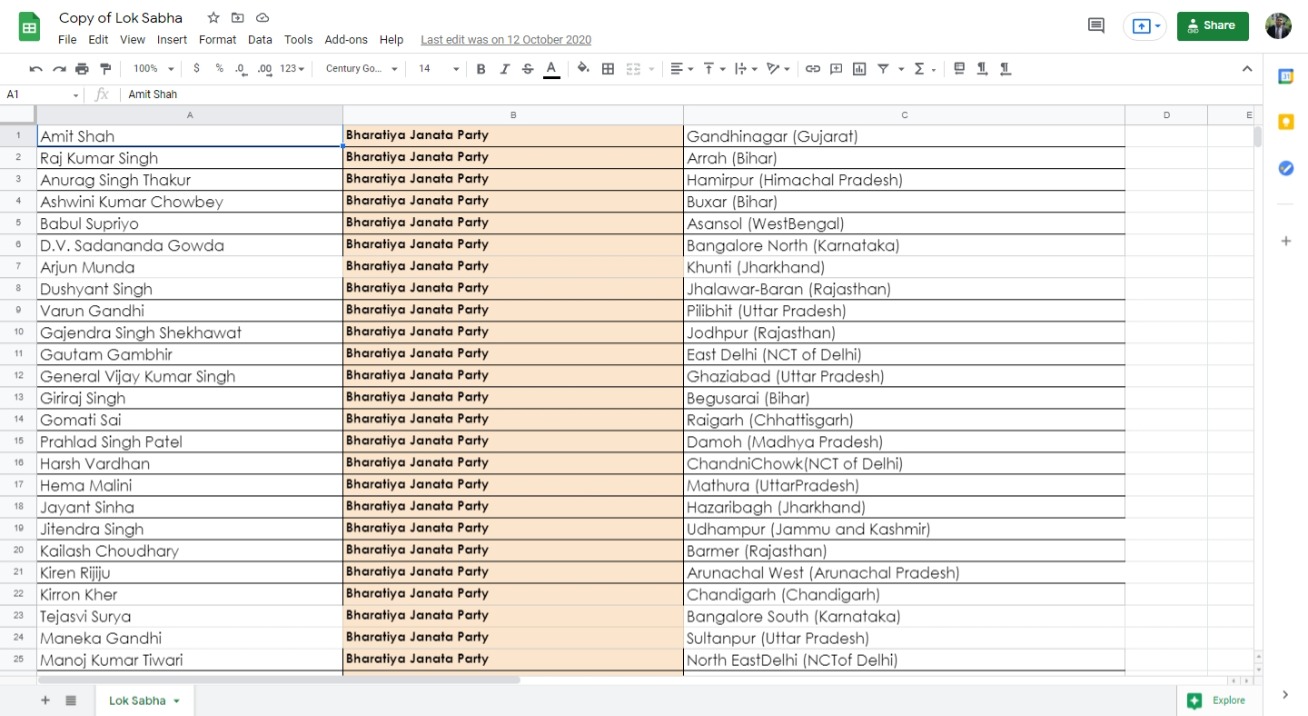Open Google Tasks side panel
This screenshot has height=716, width=1308.
(x=1286, y=168)
